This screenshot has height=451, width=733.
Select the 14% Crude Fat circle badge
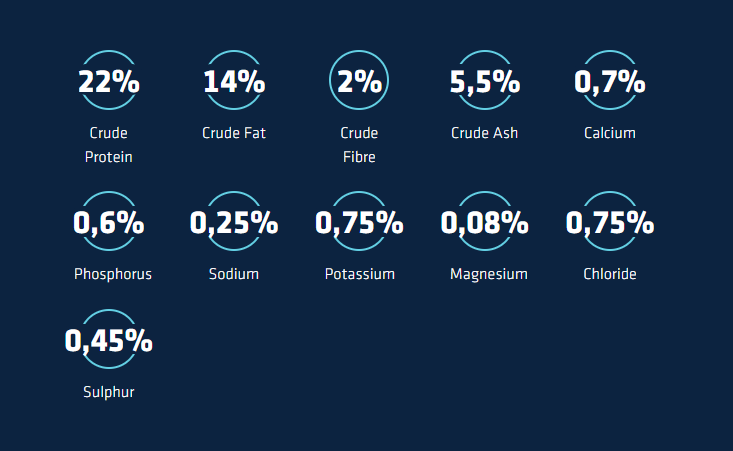(234, 81)
